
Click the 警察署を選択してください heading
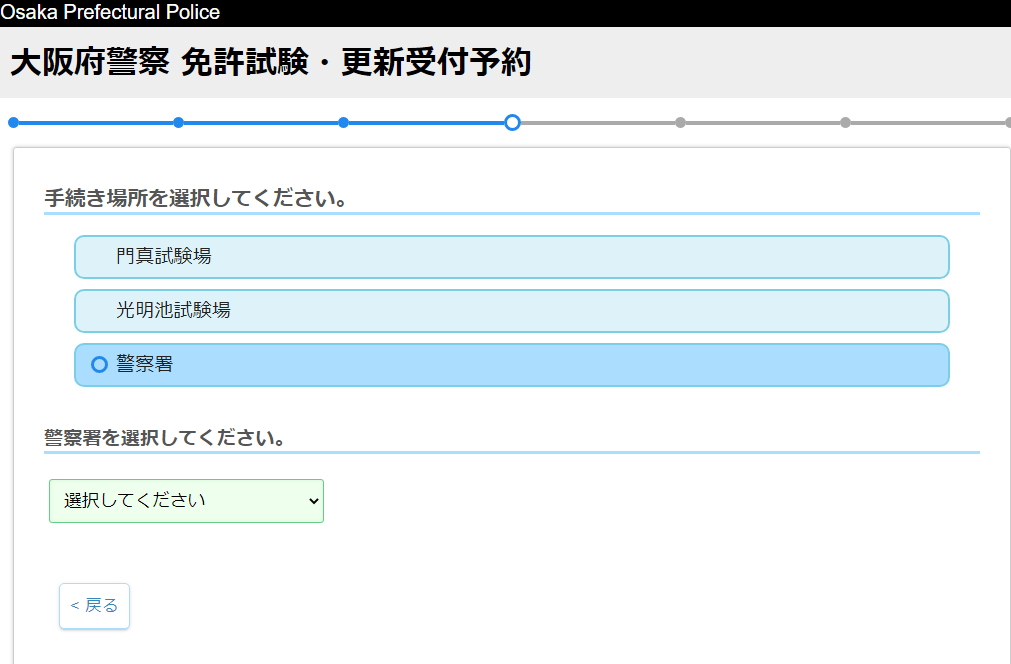coord(165,438)
